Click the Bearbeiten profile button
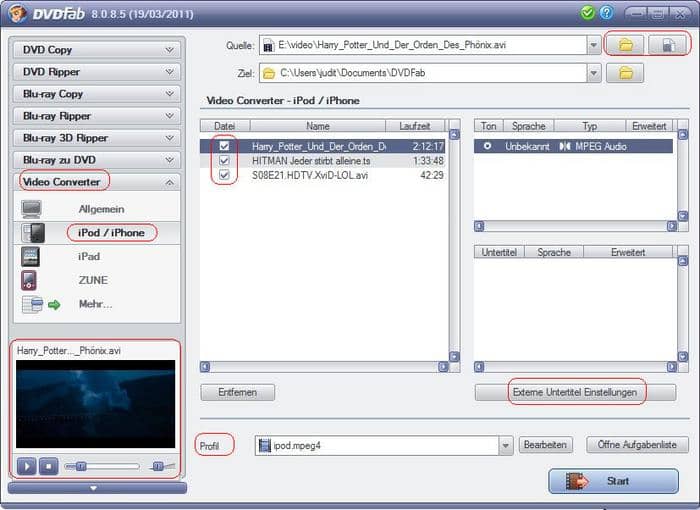Image resolution: width=700 pixels, height=510 pixels. coord(545,445)
